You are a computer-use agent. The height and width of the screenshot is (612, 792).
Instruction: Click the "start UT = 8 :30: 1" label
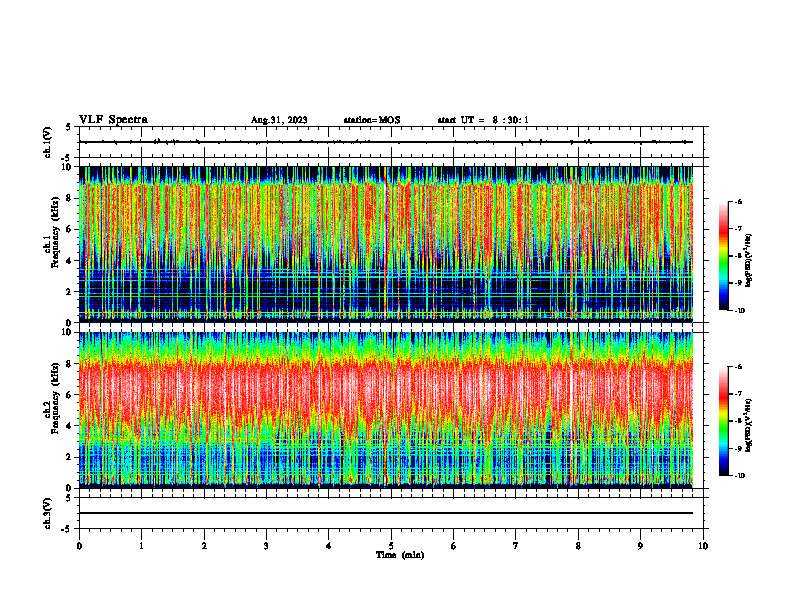pyautogui.click(x=483, y=120)
